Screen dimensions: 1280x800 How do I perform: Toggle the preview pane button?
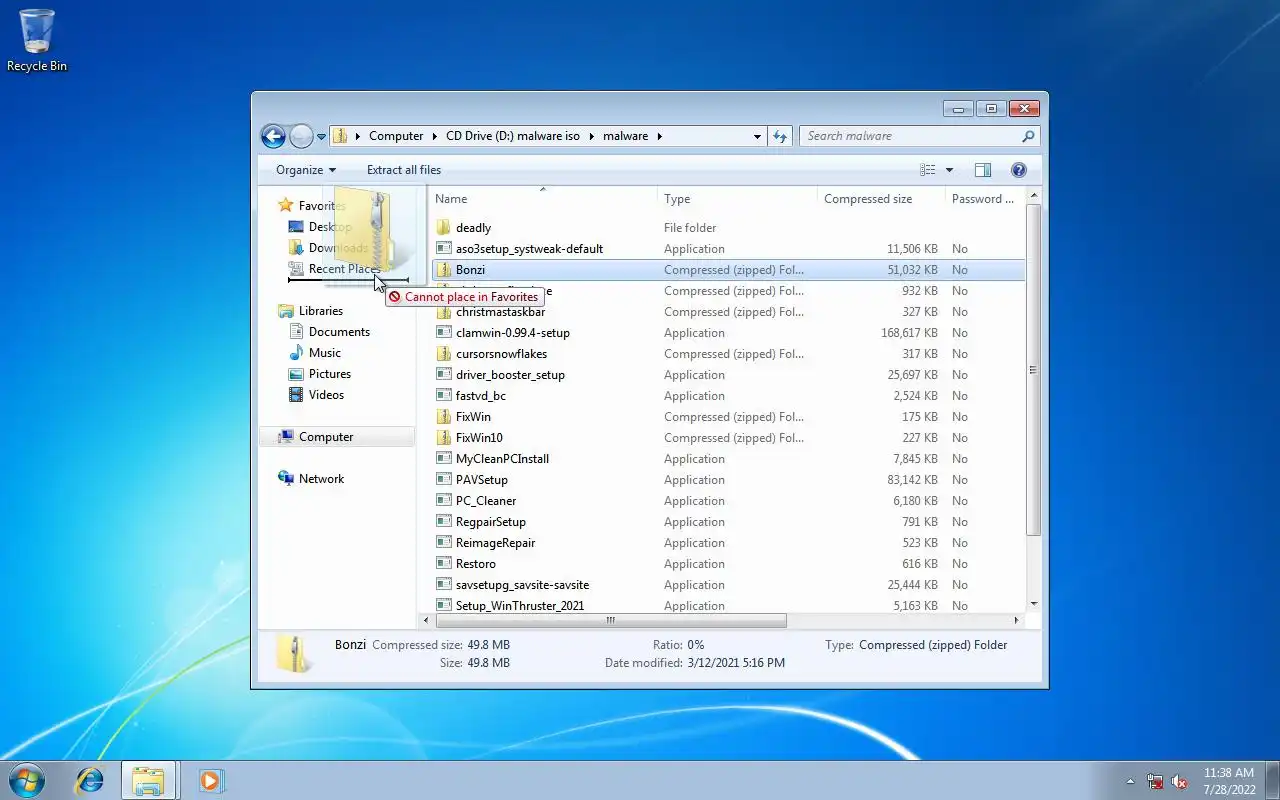tap(983, 170)
